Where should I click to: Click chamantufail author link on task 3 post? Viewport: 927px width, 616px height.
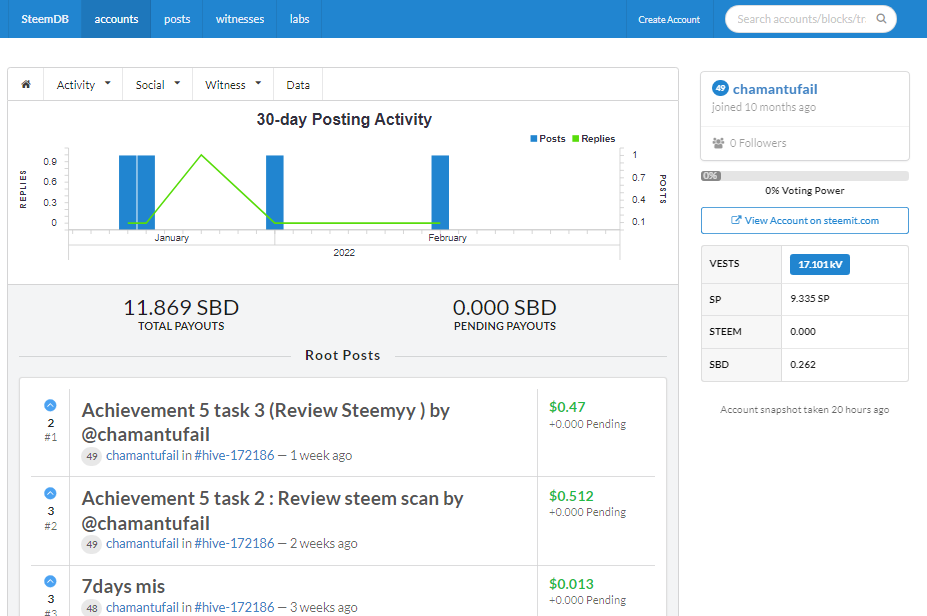click(x=142, y=456)
